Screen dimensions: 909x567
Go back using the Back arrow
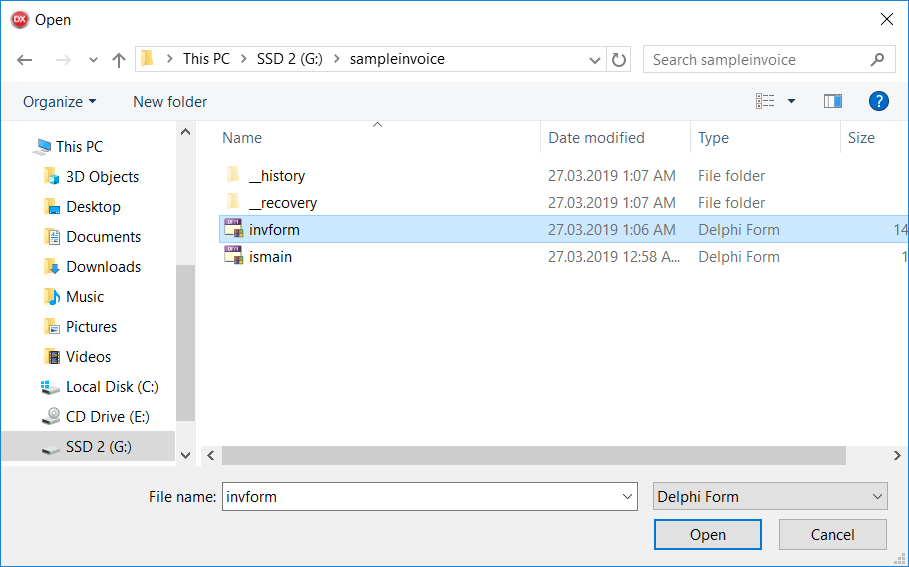click(24, 59)
